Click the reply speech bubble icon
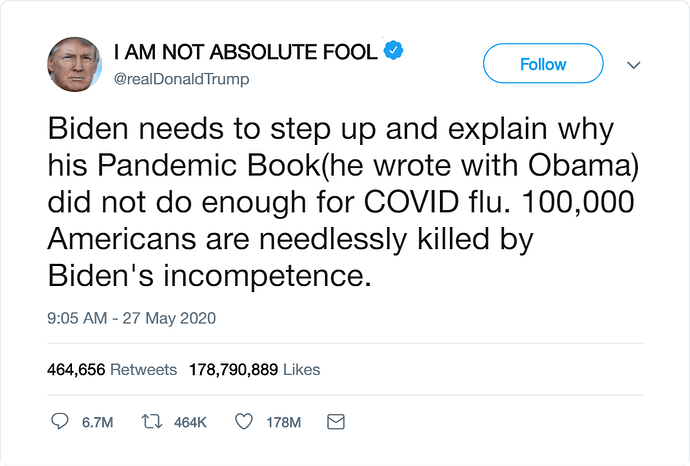 (59, 423)
